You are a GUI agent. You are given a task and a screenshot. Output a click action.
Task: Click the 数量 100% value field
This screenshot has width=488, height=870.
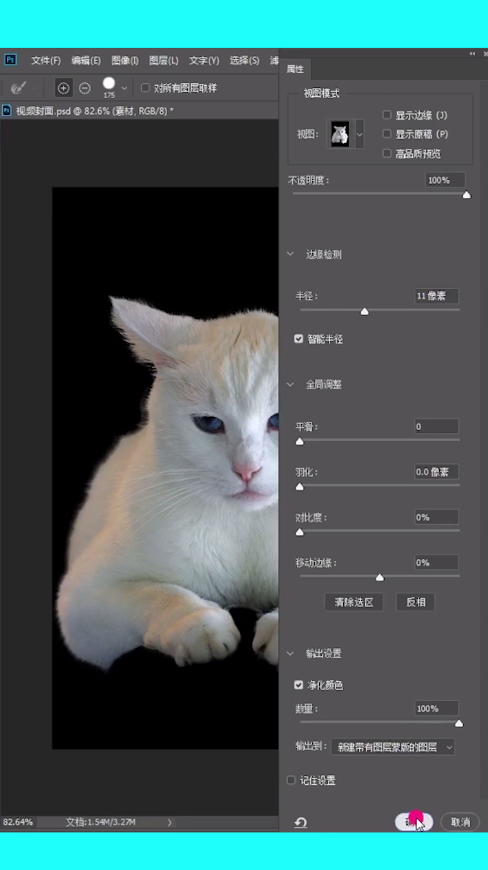pos(437,709)
